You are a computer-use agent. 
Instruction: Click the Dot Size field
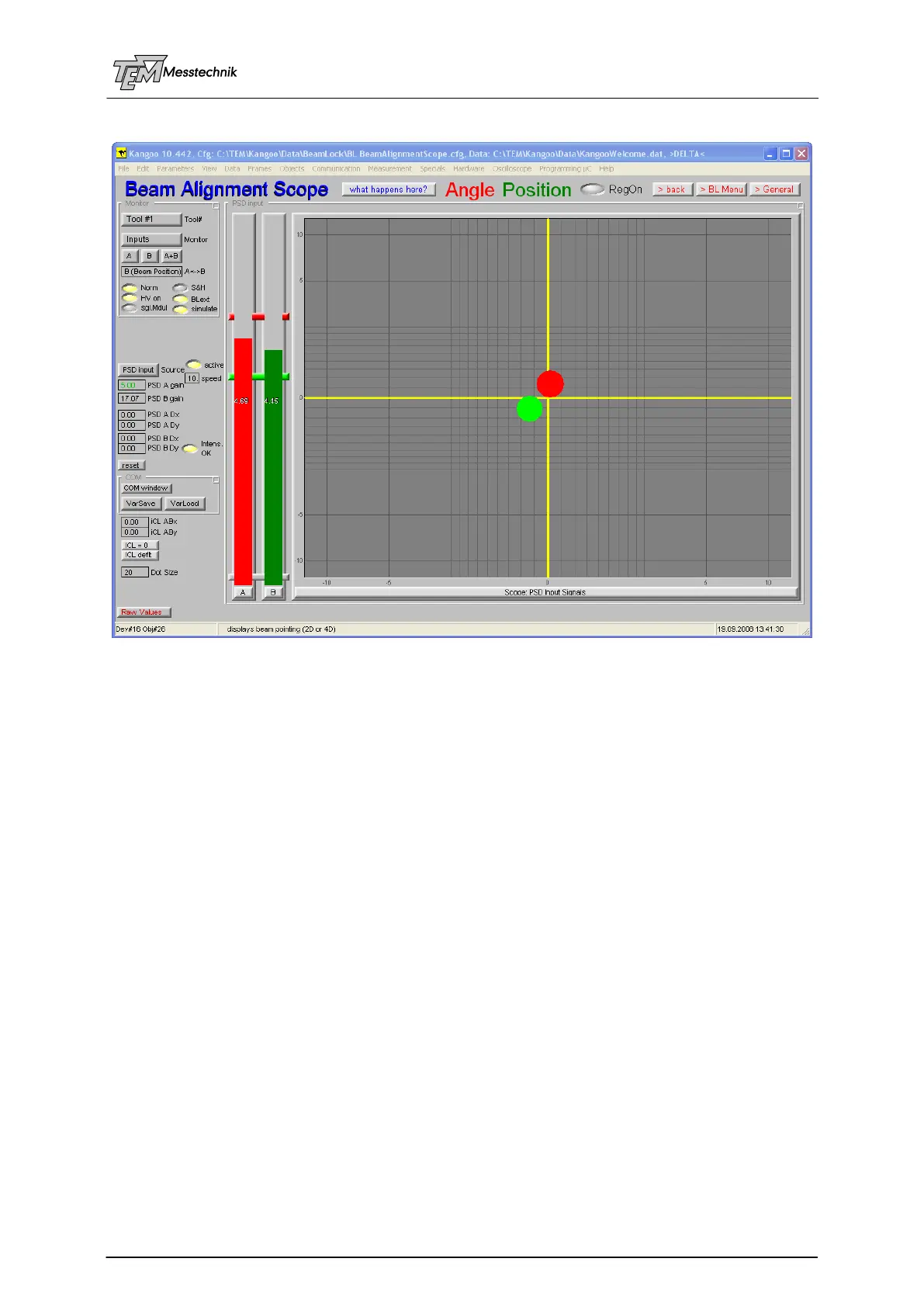134,572
